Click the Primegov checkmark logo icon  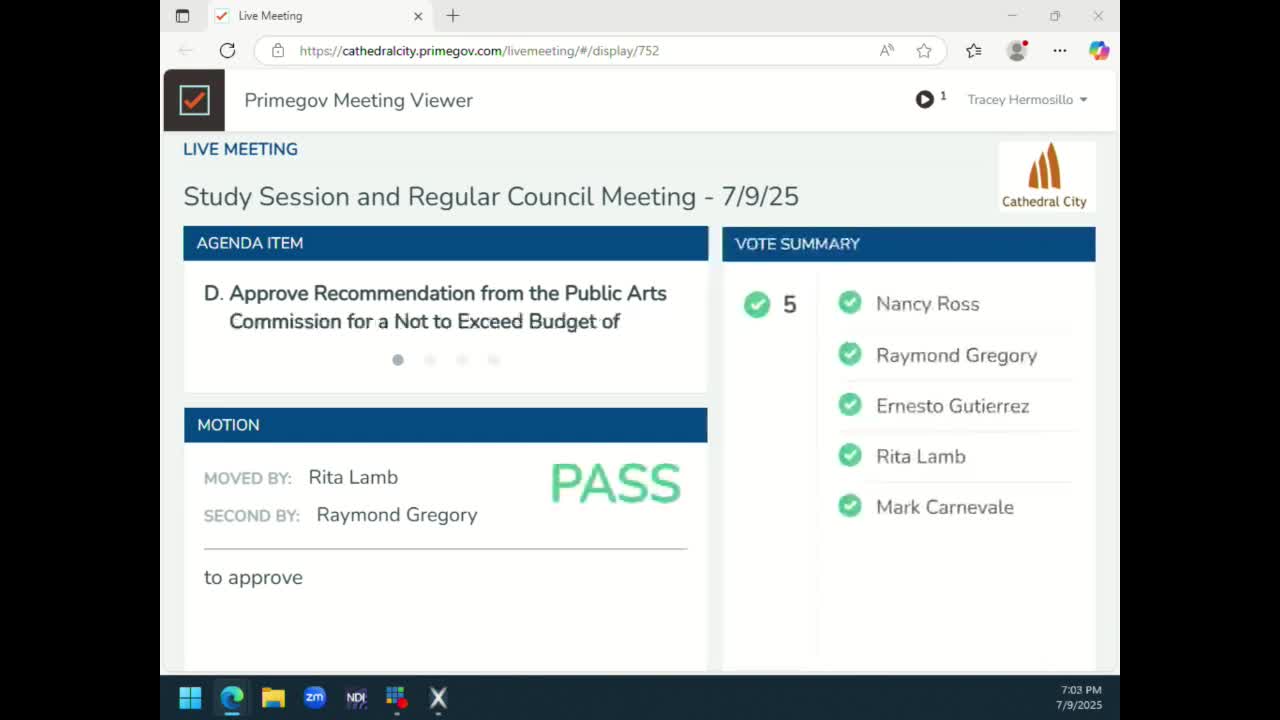pyautogui.click(x=194, y=100)
